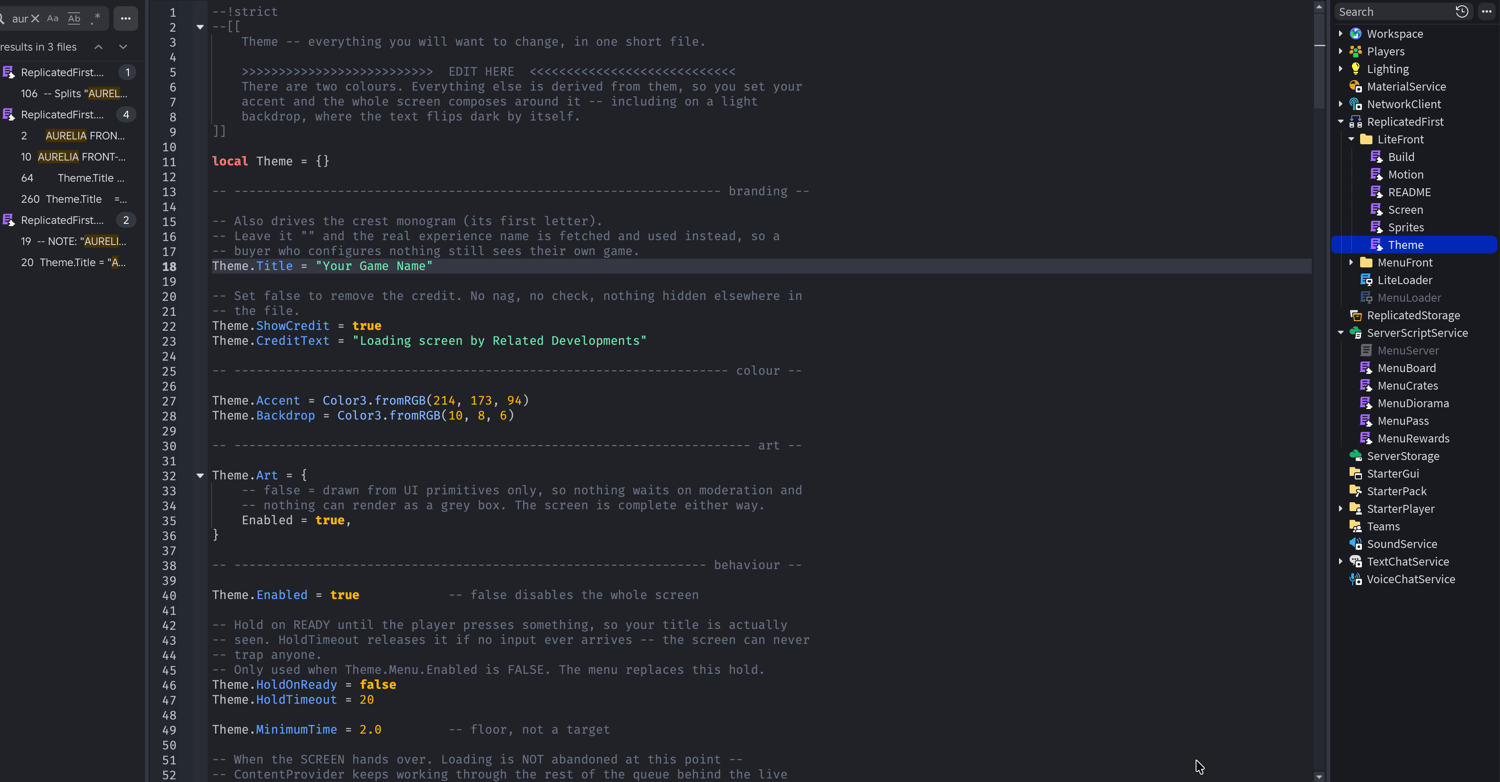The height and width of the screenshot is (782, 1500).
Task: Open Explorer search history icon
Action: (x=1462, y=12)
